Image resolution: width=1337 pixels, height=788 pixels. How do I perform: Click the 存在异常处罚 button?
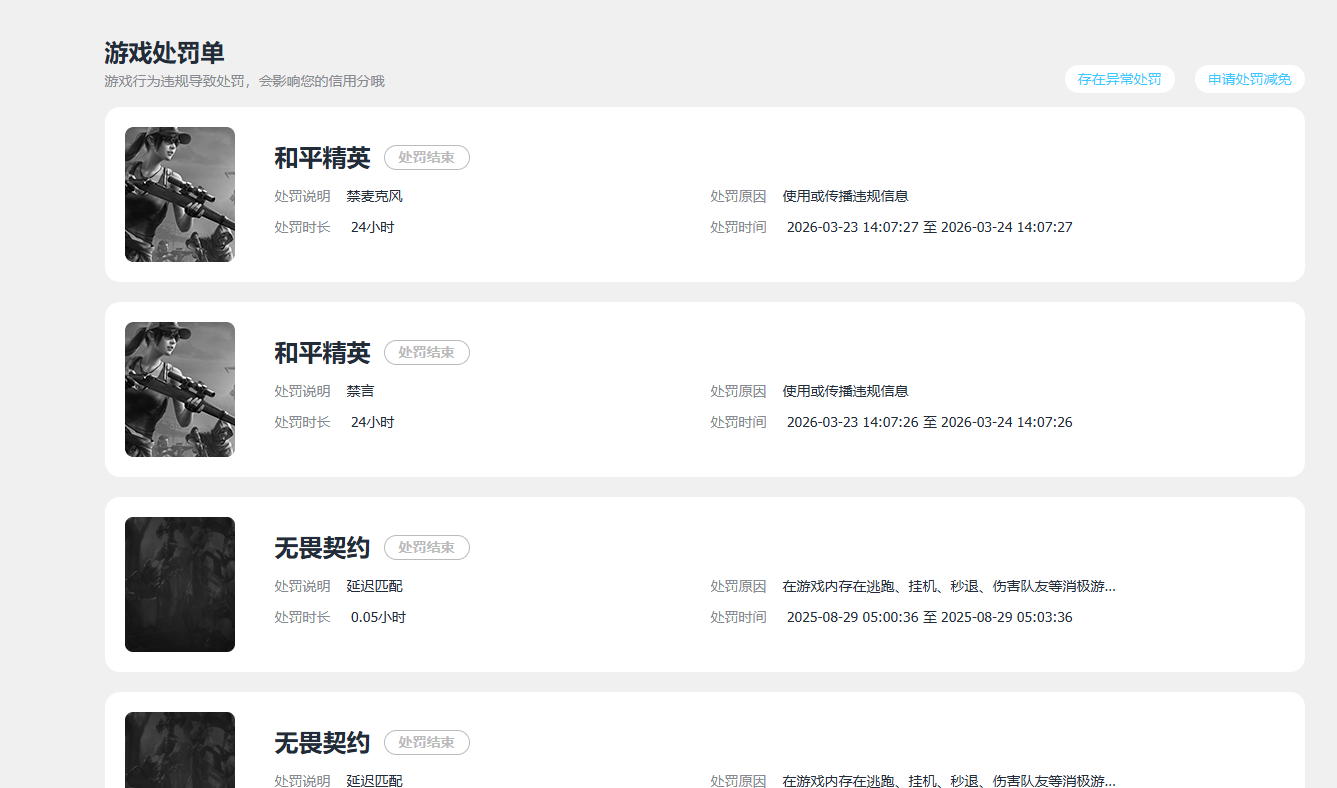click(x=1119, y=79)
